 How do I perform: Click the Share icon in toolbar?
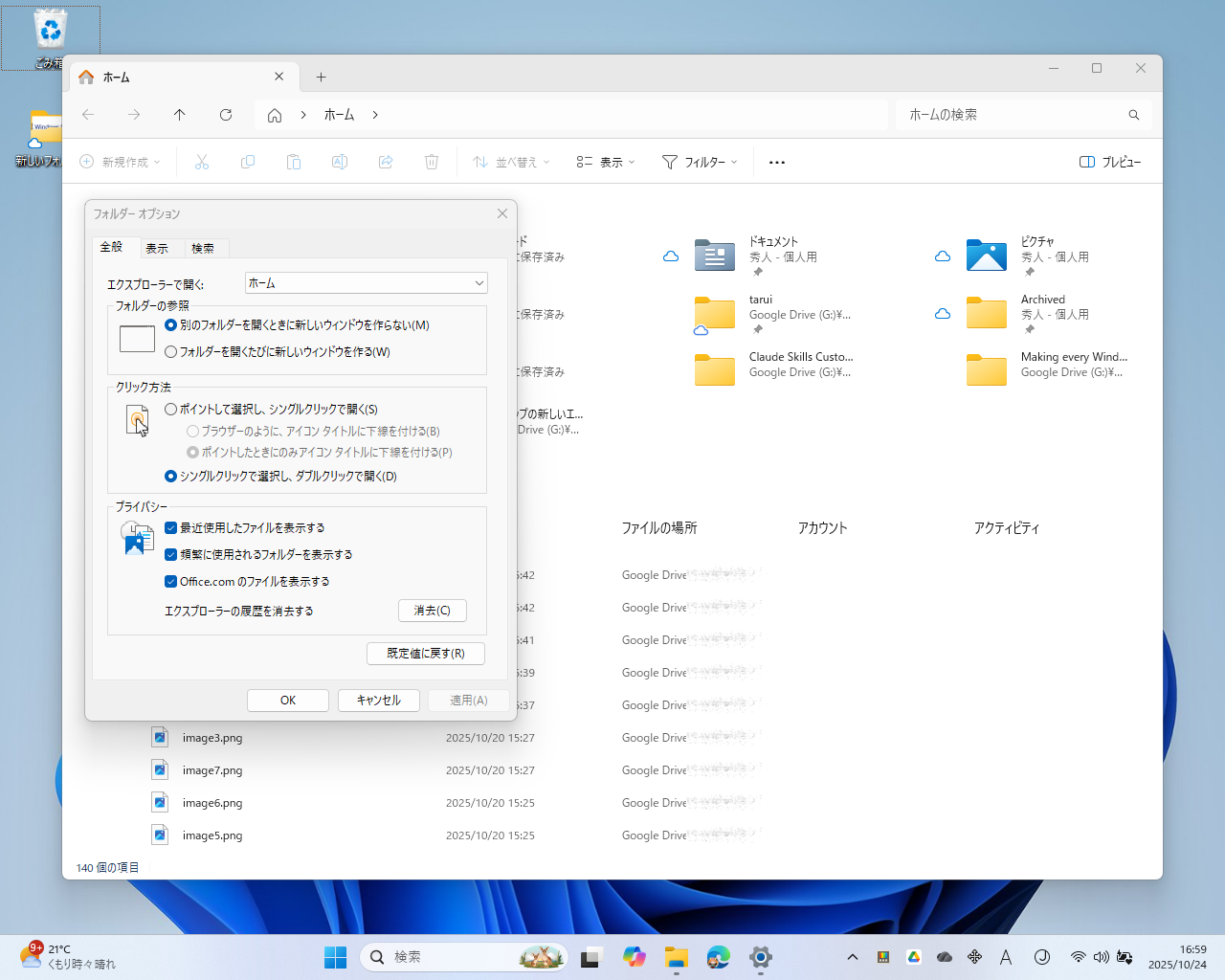point(386,162)
